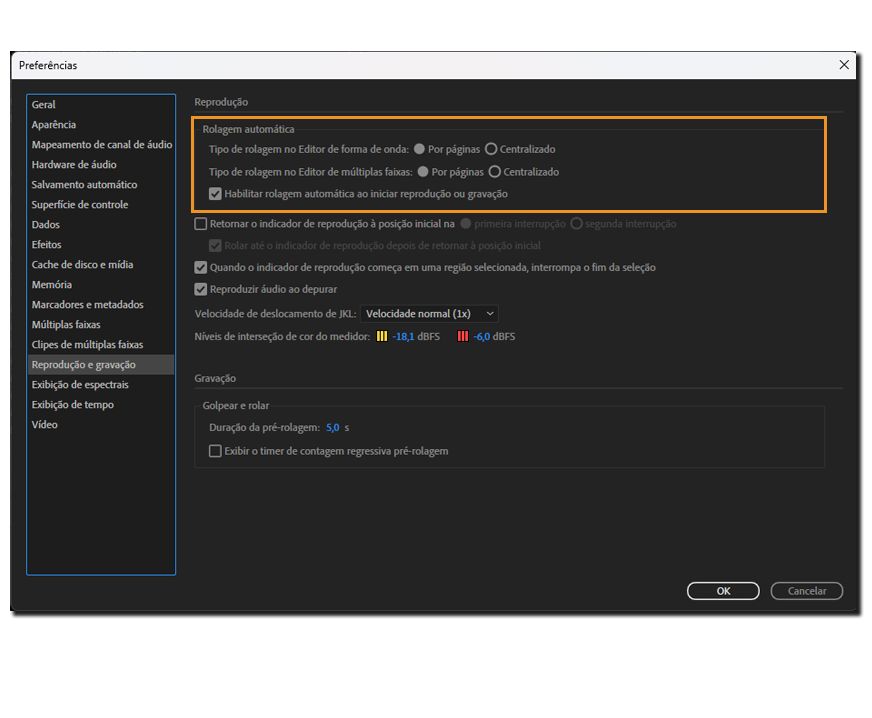Choose Centralizado for waveform editor scrolling
Screen dimensions: 872x718
(x=490, y=149)
